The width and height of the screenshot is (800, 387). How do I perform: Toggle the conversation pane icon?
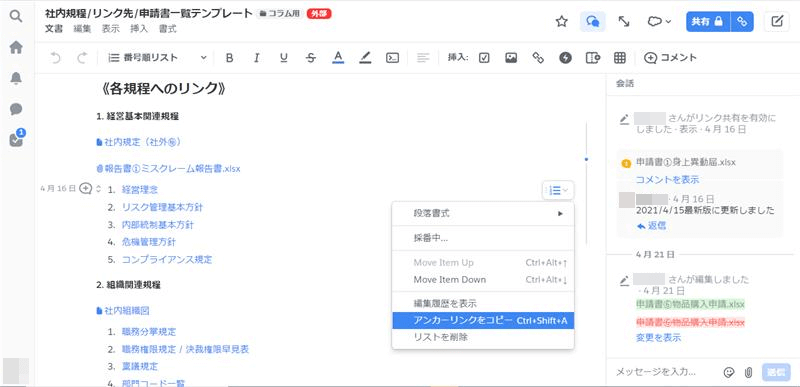(593, 21)
